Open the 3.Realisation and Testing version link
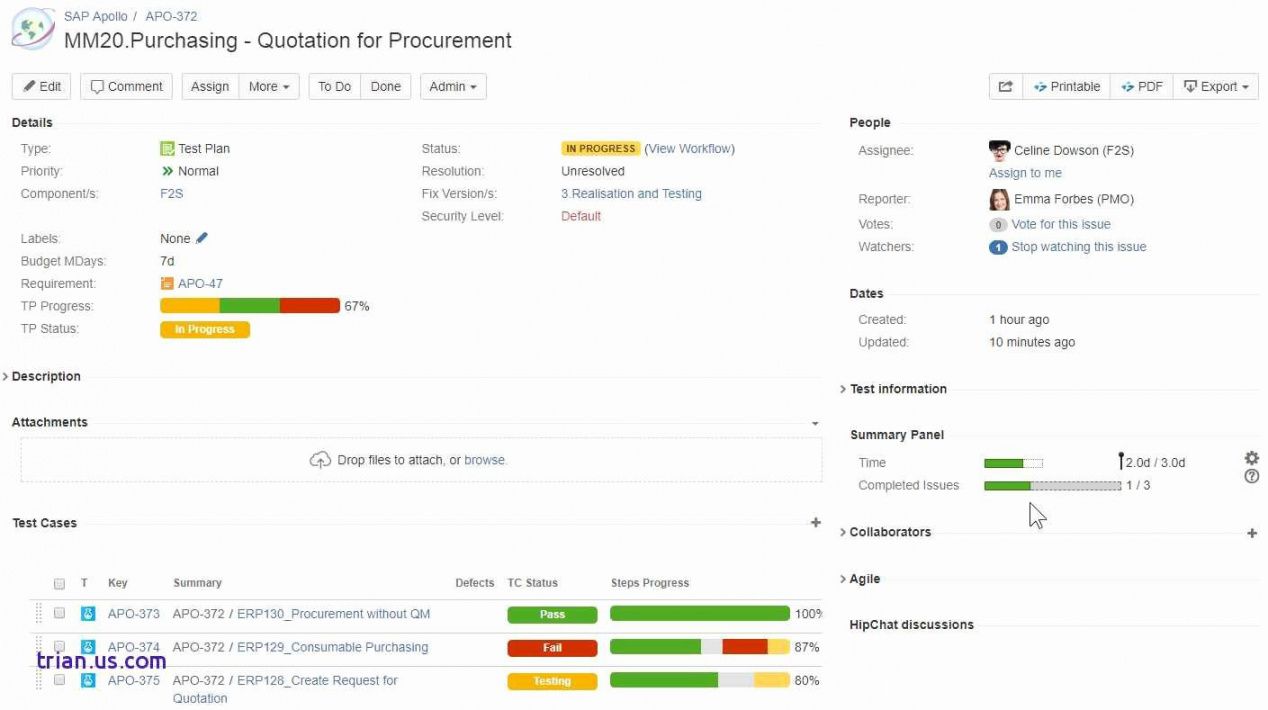The height and width of the screenshot is (710, 1268). [x=631, y=194]
